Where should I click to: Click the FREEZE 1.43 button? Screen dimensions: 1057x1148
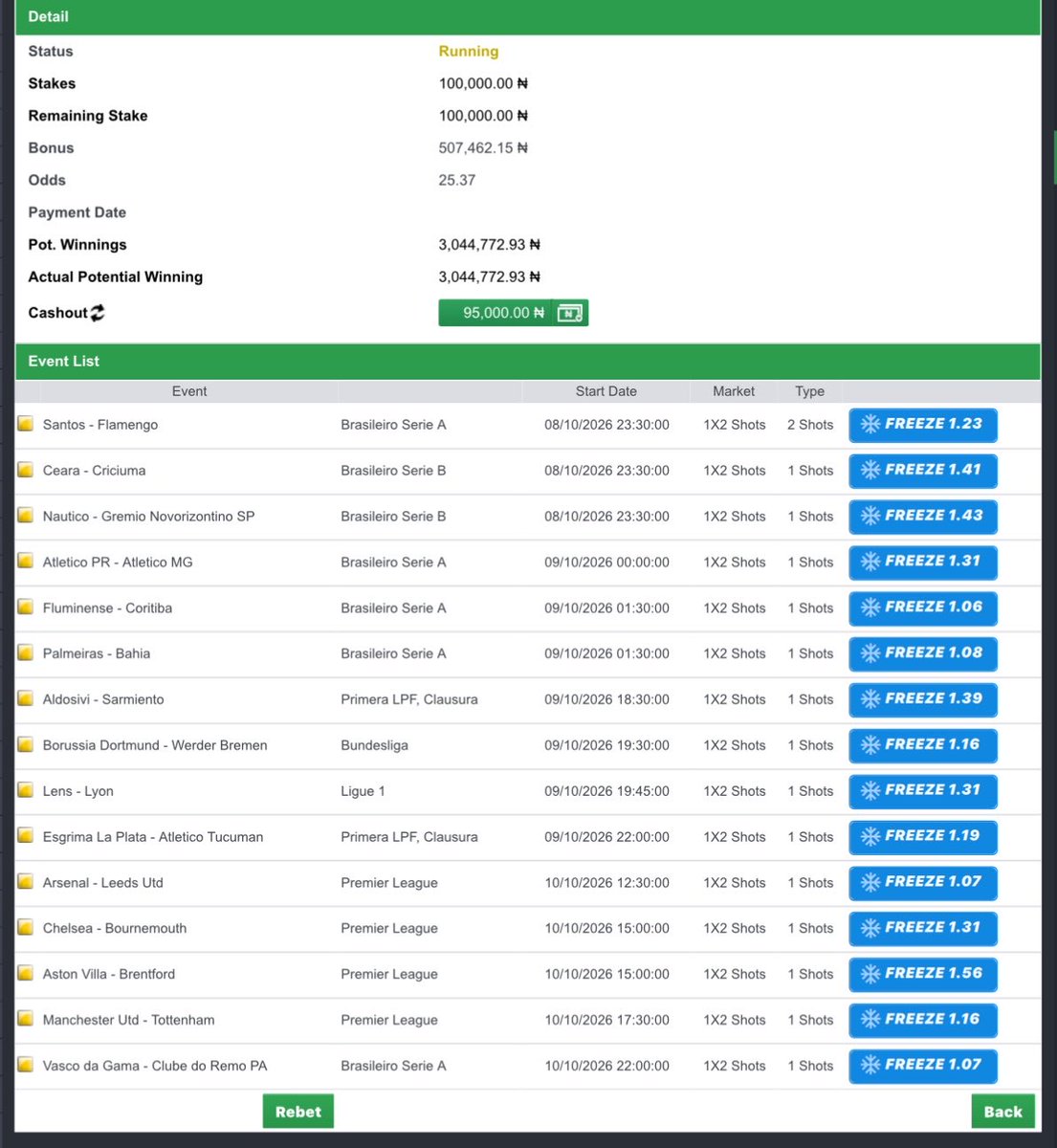[923, 517]
